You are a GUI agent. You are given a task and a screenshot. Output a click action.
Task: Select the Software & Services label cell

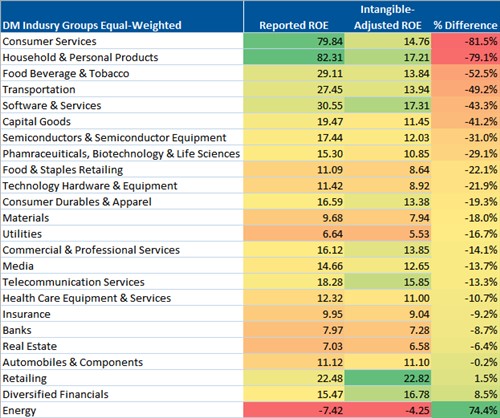click(x=122, y=105)
